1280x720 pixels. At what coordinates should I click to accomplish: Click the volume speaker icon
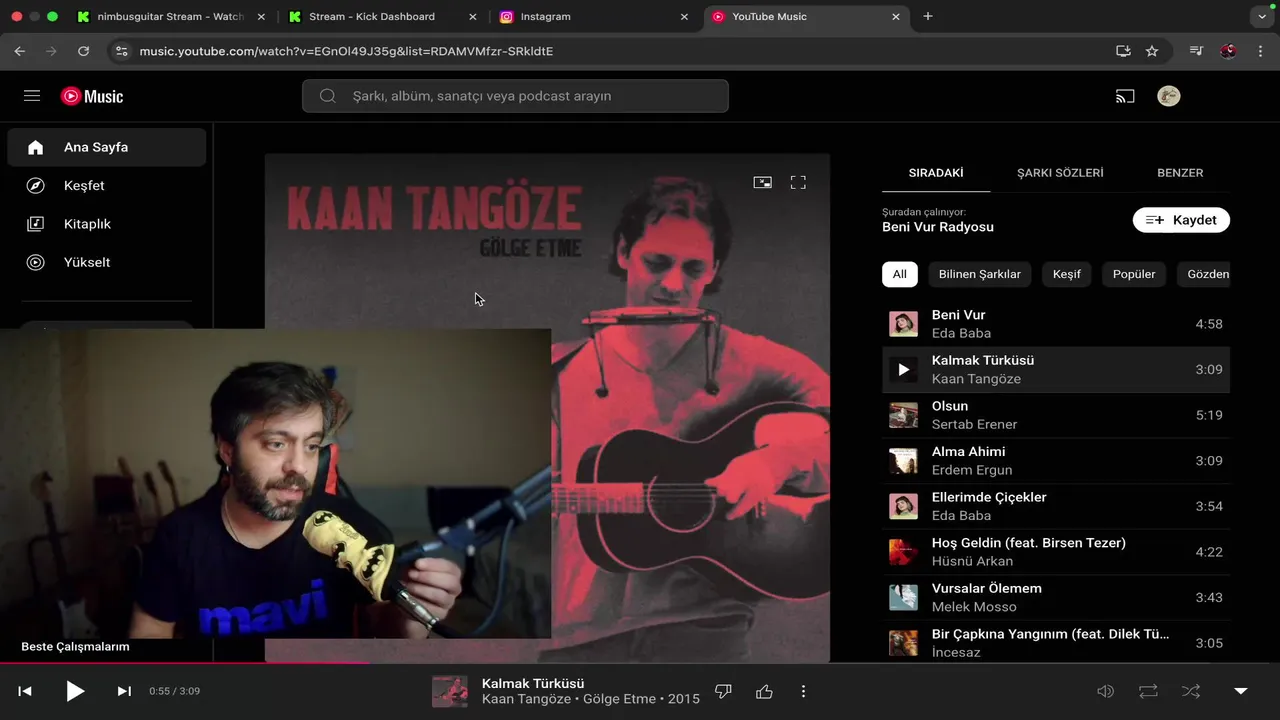[1106, 691]
